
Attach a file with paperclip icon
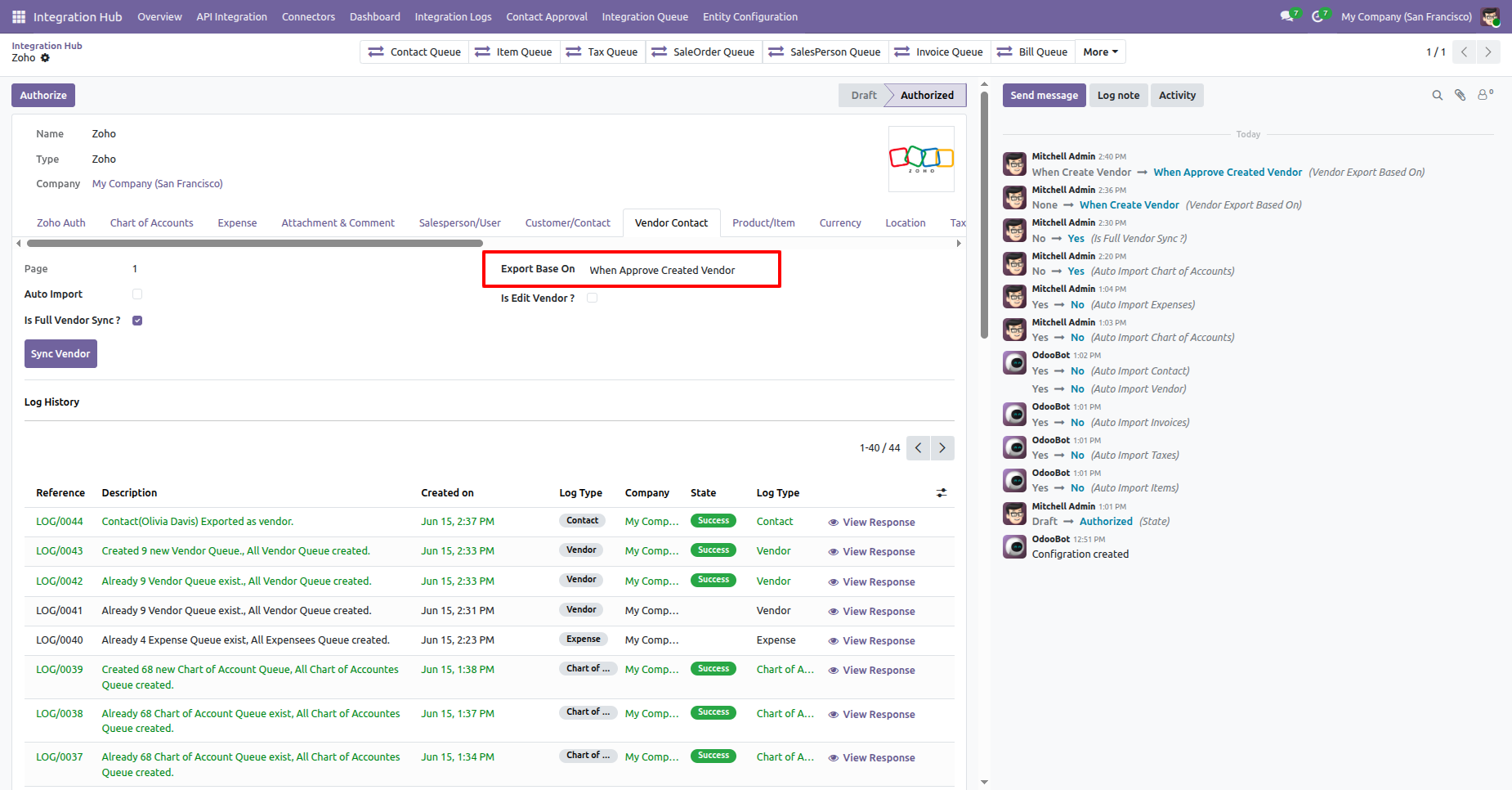1460,96
